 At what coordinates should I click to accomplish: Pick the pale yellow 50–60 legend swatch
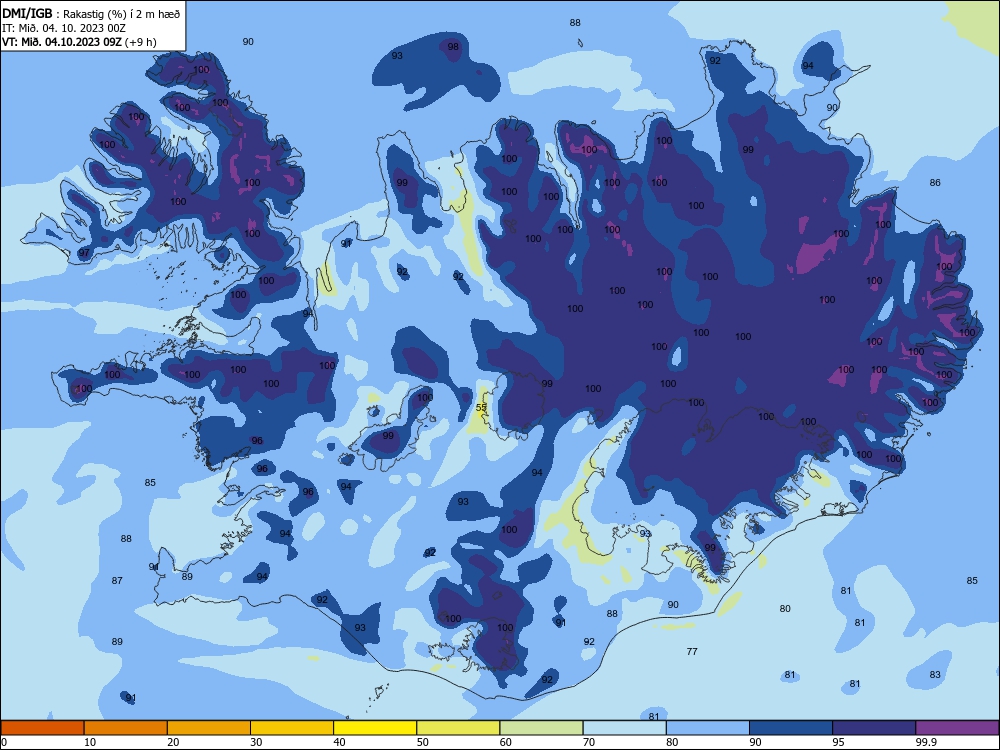click(x=458, y=728)
